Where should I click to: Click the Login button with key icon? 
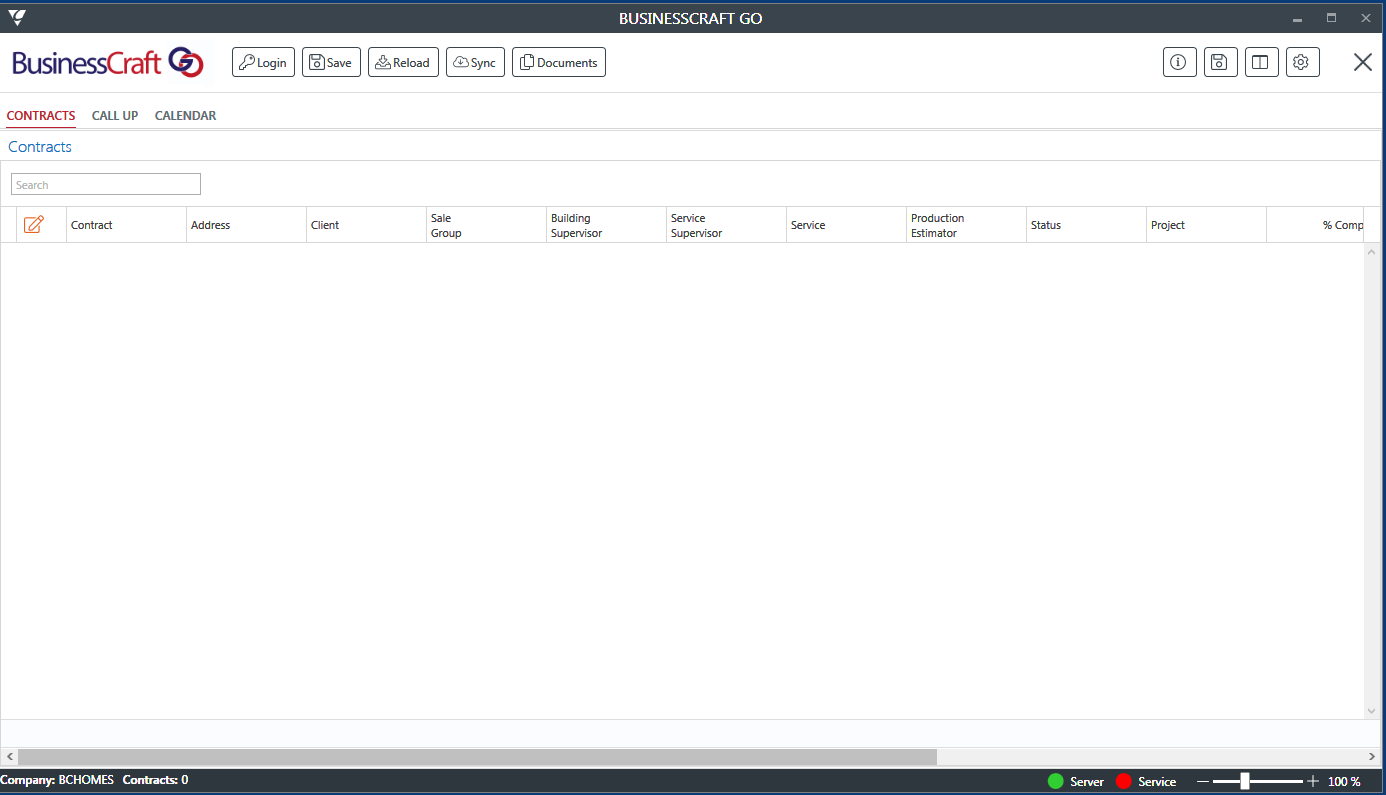click(x=263, y=62)
